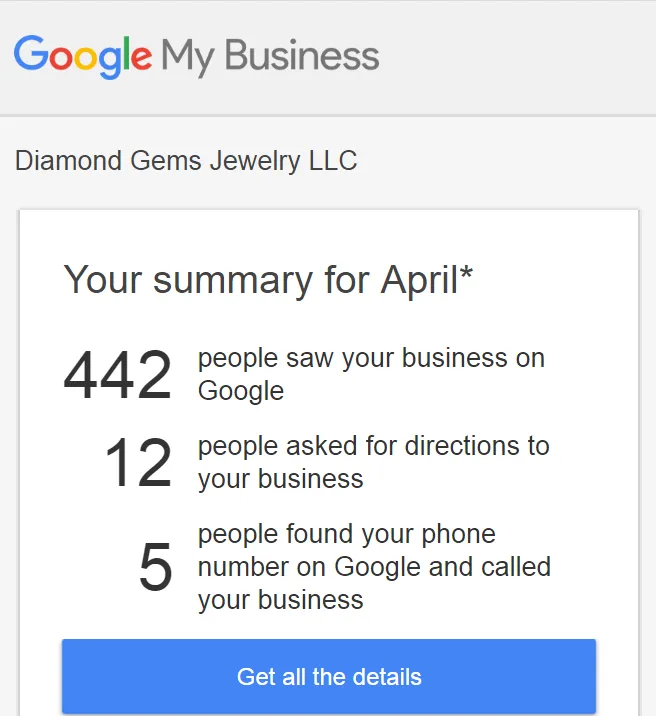This screenshot has width=656, height=716.
Task: Click "number on Google and called" line
Action: click(x=374, y=567)
